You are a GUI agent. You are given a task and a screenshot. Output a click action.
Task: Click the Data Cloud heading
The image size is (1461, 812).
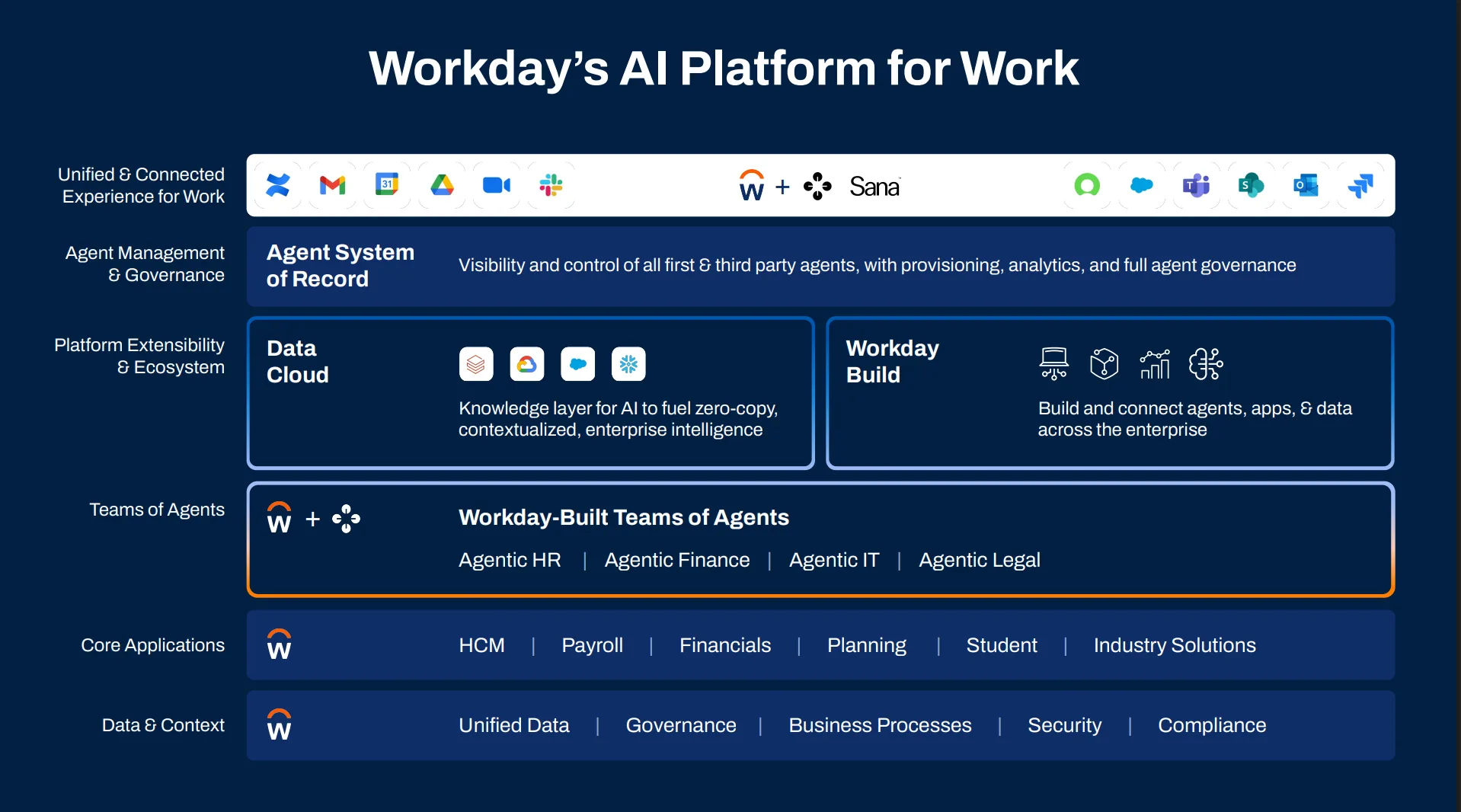(x=298, y=361)
